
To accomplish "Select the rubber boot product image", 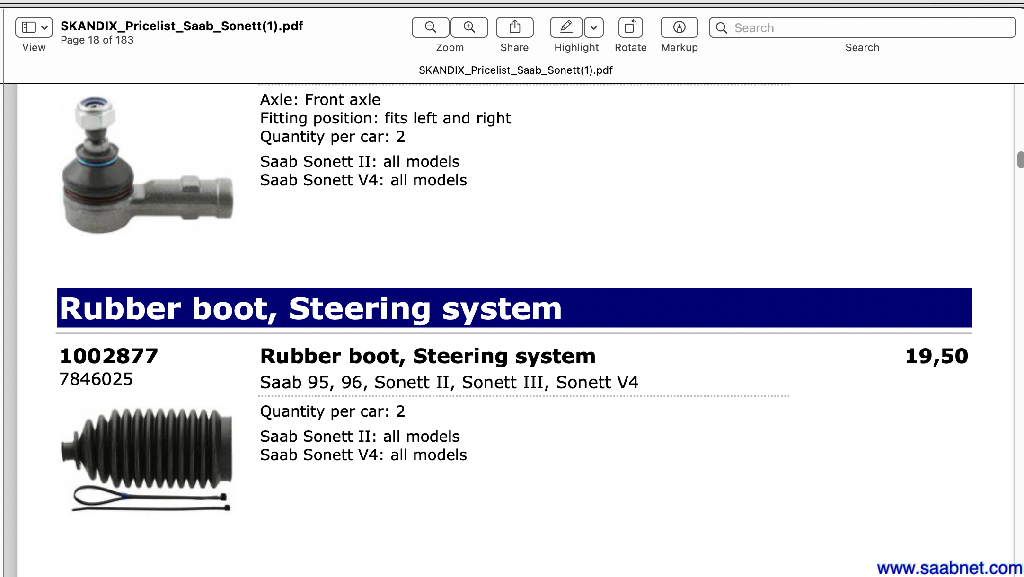I will coord(147,459).
